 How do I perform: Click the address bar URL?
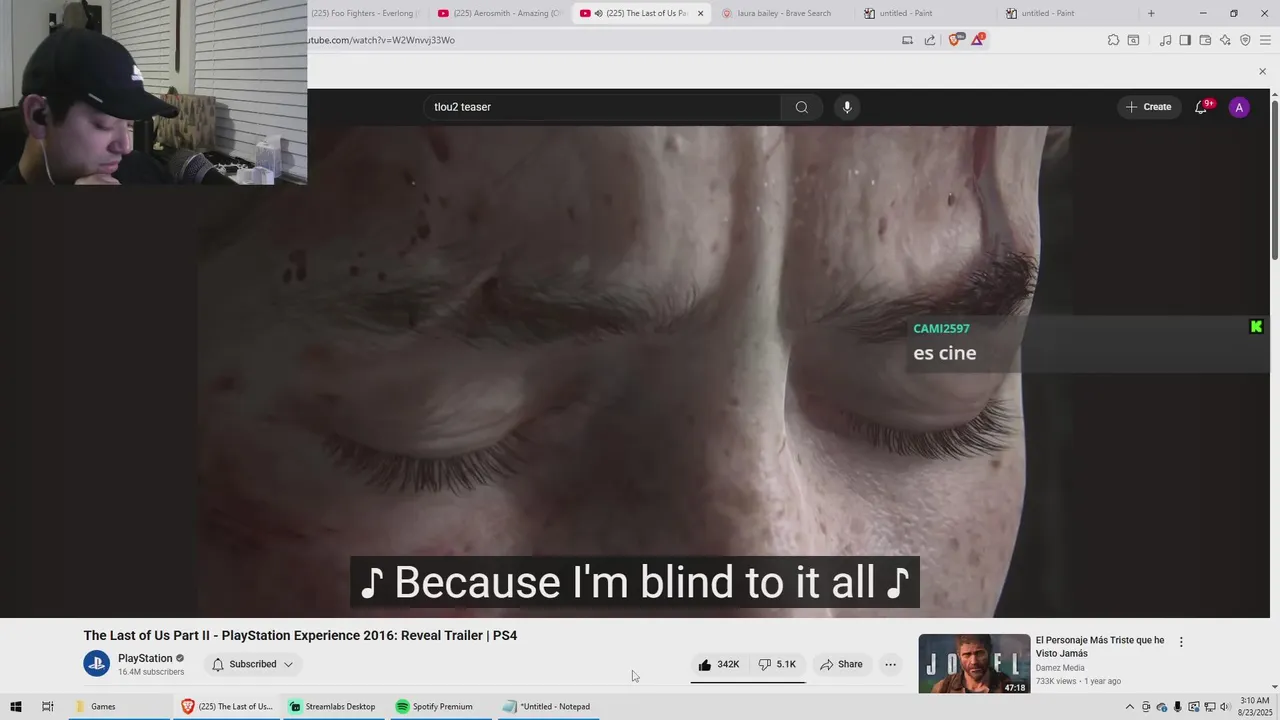pyautogui.click(x=380, y=40)
